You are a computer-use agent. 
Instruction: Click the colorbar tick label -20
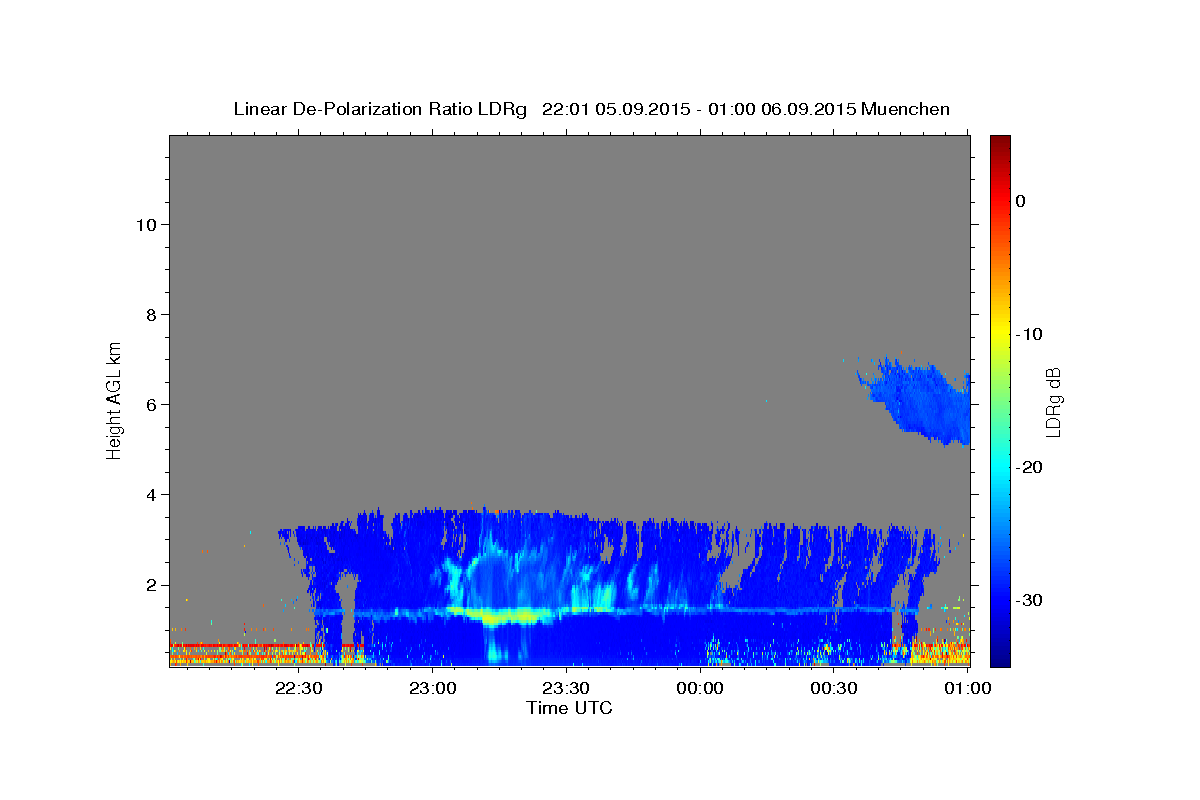pos(1029,467)
